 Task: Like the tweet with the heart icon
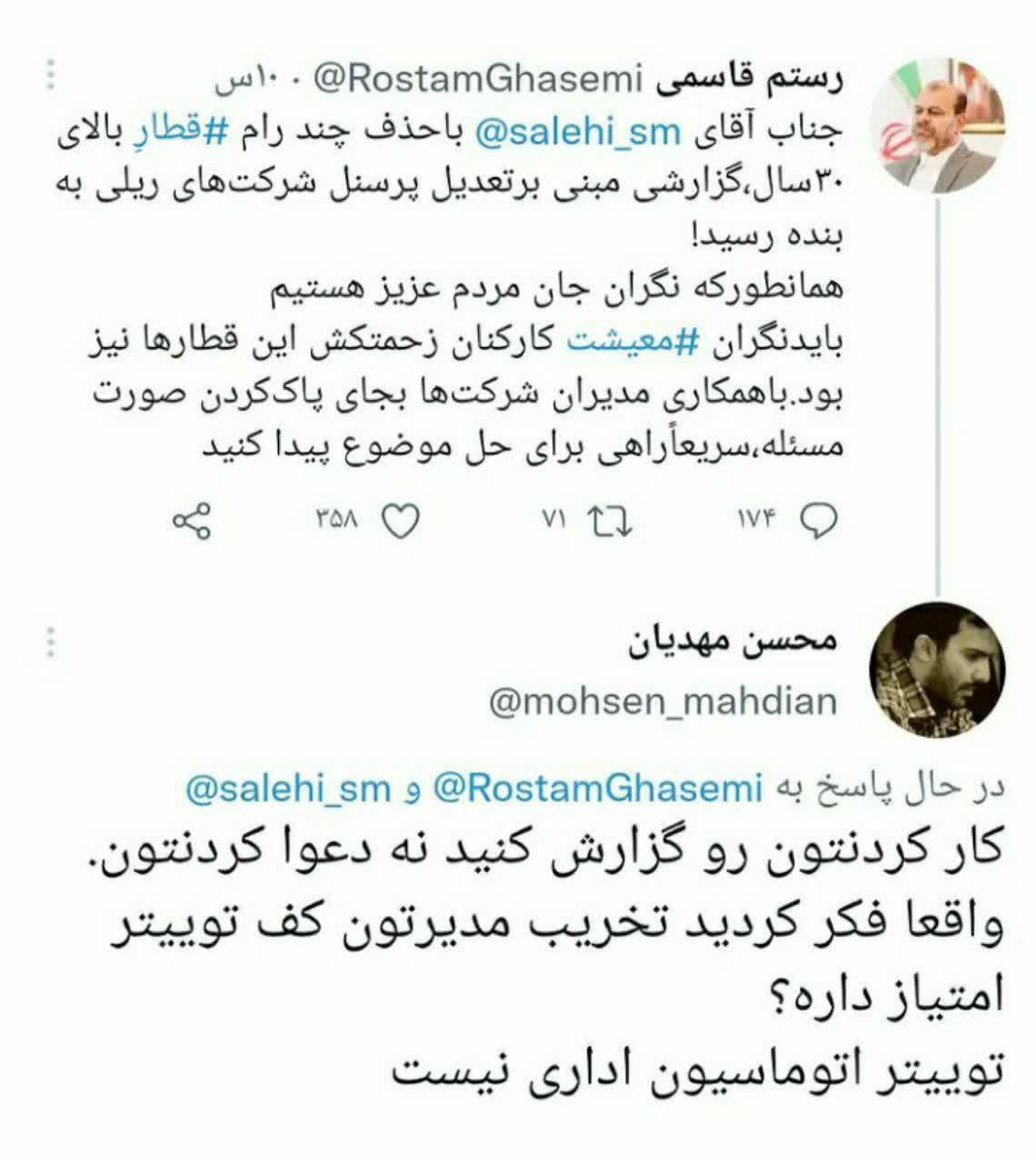coord(400,522)
